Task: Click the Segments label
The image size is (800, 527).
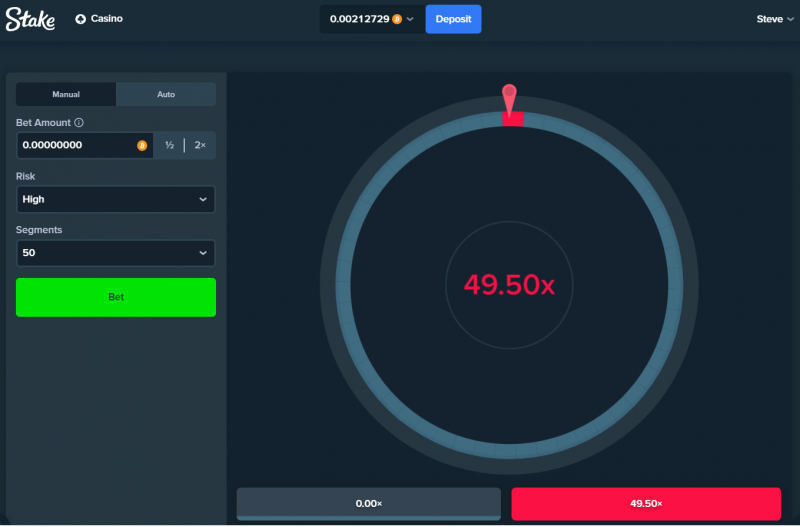Action: [x=39, y=230]
